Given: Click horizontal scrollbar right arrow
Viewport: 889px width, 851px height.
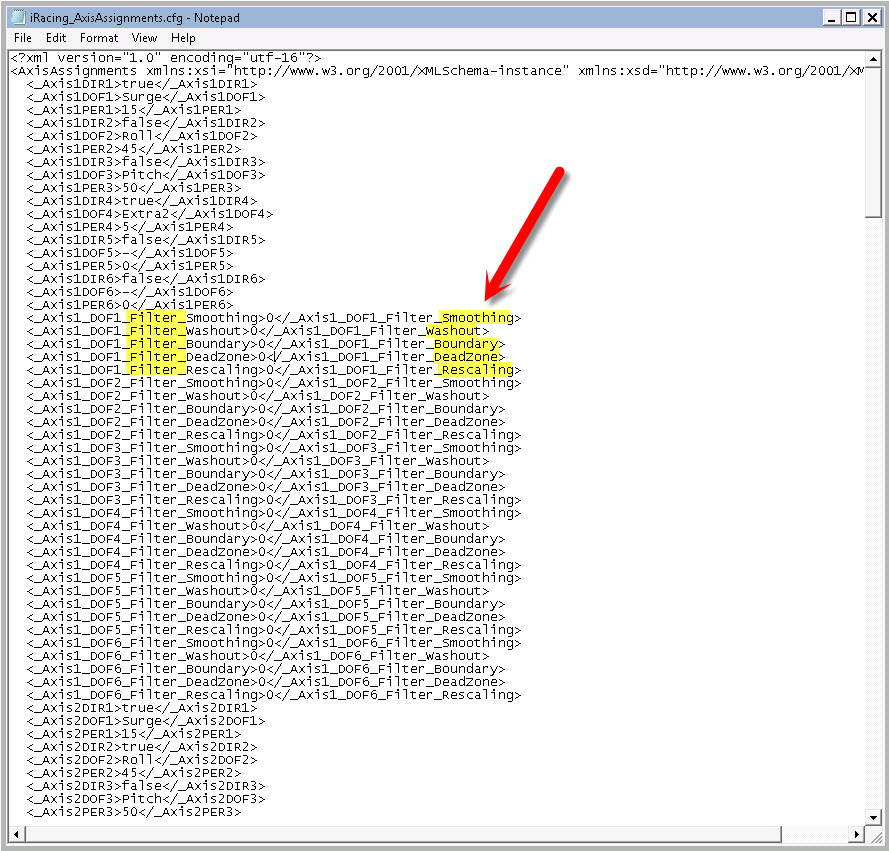Looking at the screenshot, I should [856, 834].
